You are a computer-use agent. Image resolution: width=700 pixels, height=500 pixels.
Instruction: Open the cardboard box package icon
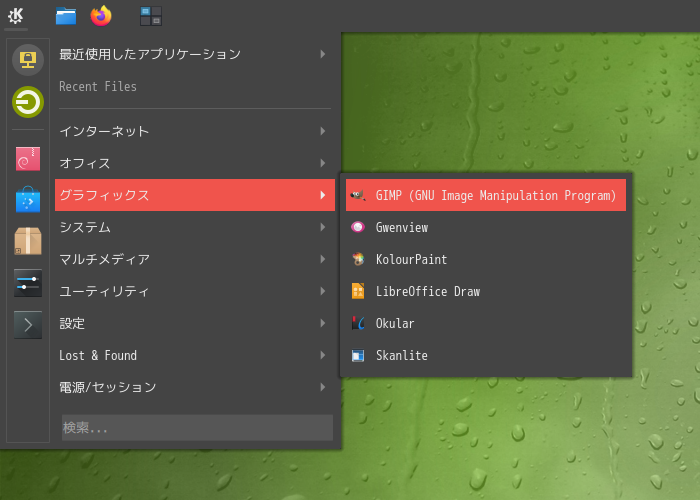click(28, 241)
